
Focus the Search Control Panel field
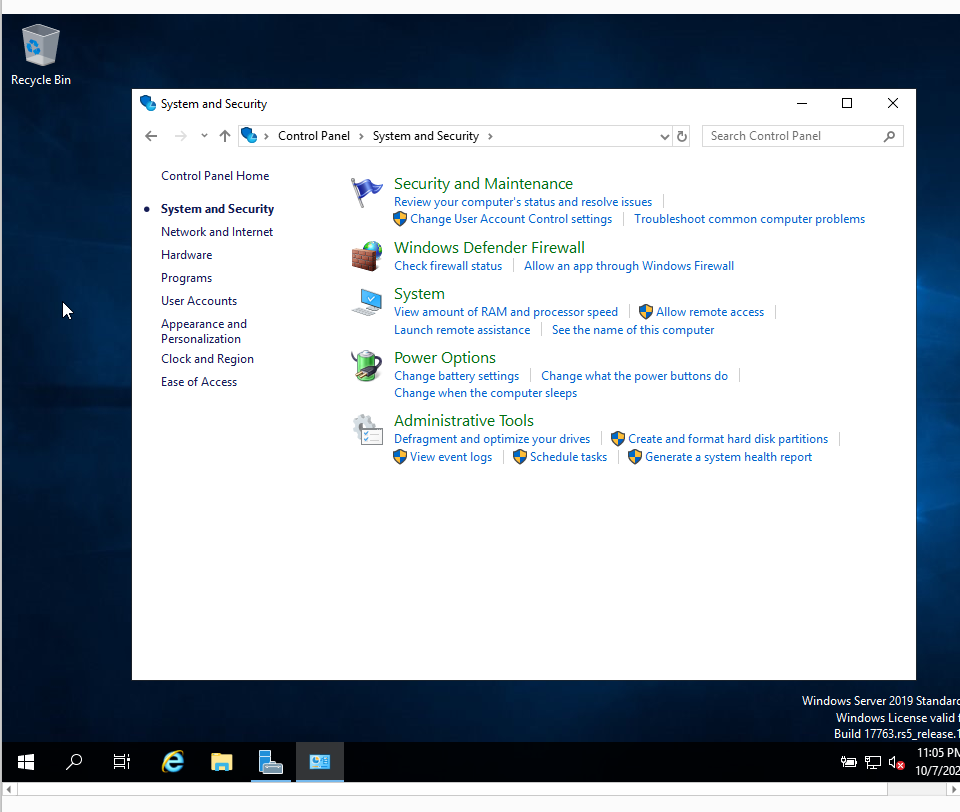coord(802,136)
